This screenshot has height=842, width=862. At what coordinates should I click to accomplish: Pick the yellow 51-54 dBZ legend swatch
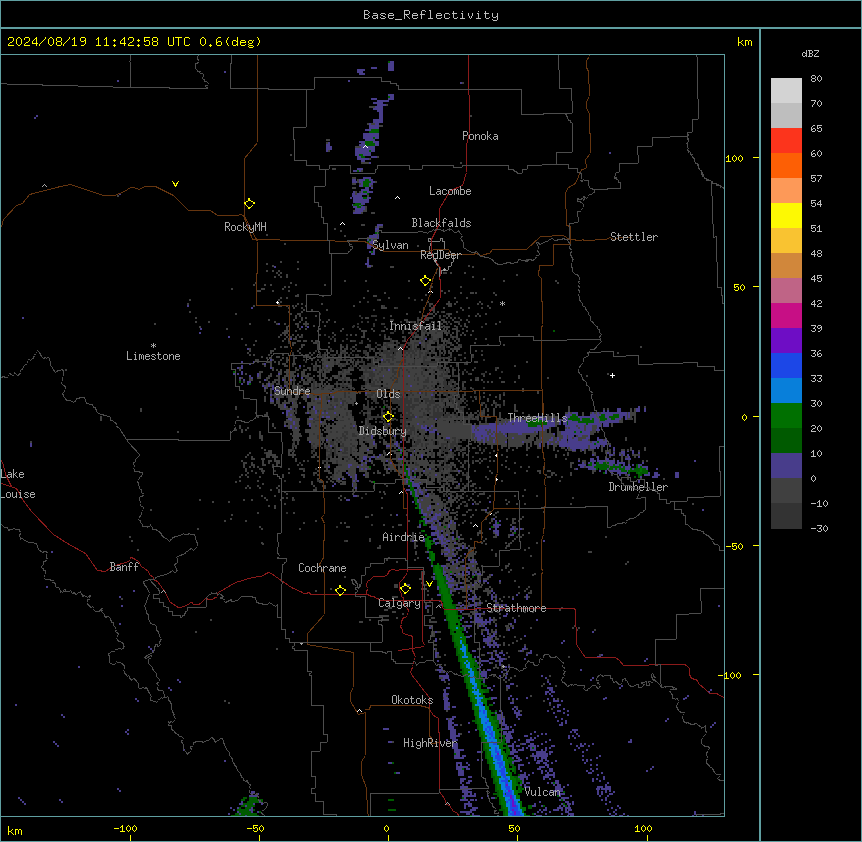coord(786,215)
